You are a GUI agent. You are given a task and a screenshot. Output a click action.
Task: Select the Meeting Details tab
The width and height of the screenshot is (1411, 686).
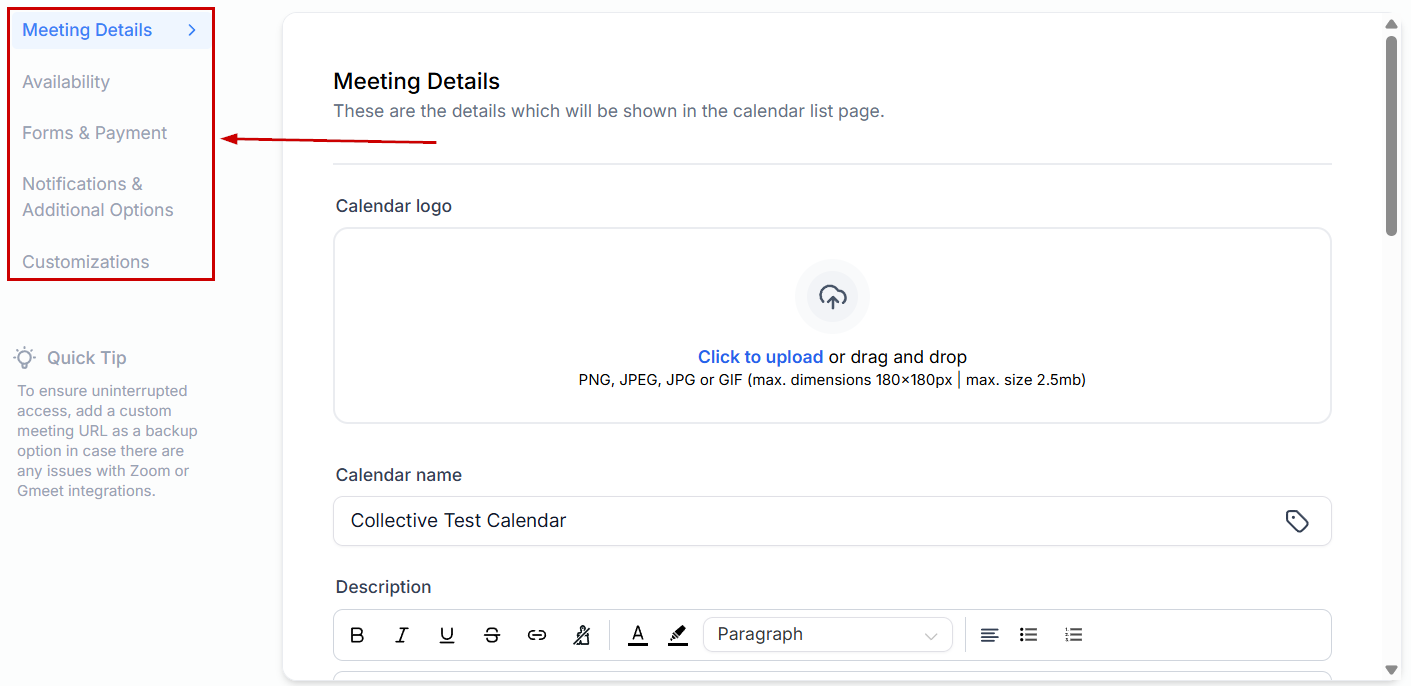tap(111, 30)
